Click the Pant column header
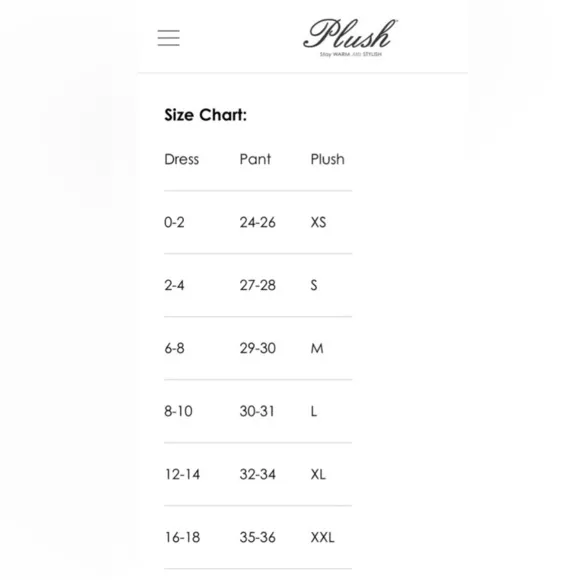580x580 pixels. pos(255,159)
